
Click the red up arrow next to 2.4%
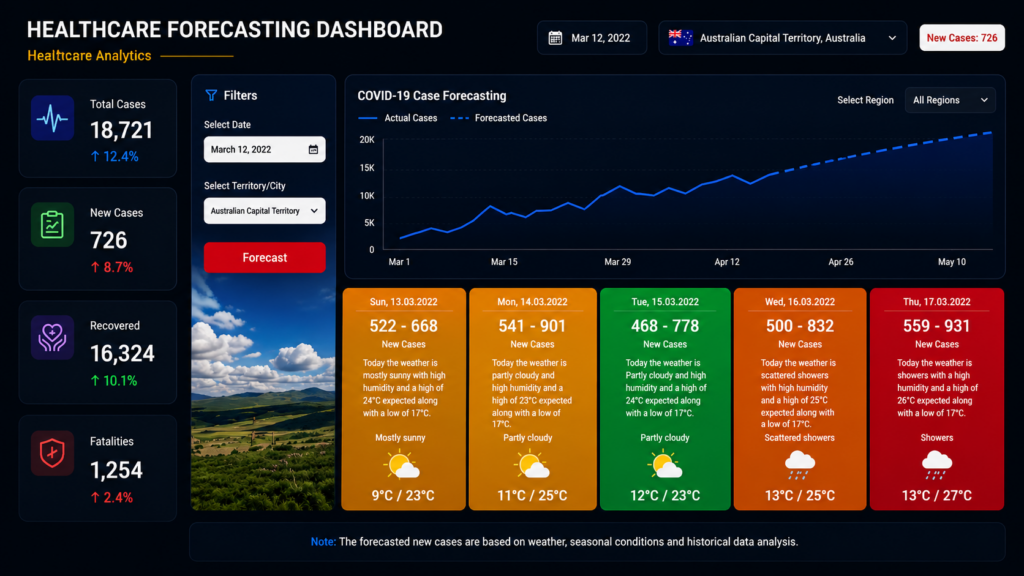click(x=95, y=498)
